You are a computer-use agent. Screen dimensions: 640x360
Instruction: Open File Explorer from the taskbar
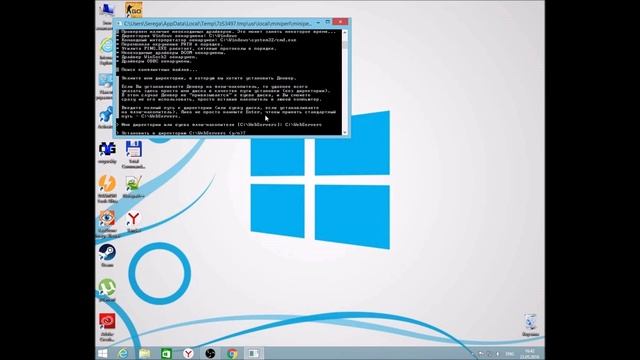144,353
